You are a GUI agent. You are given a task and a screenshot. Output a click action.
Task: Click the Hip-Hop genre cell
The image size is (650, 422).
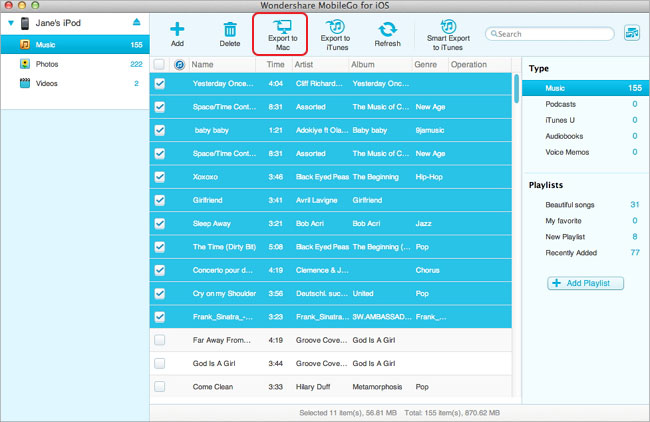pos(429,177)
